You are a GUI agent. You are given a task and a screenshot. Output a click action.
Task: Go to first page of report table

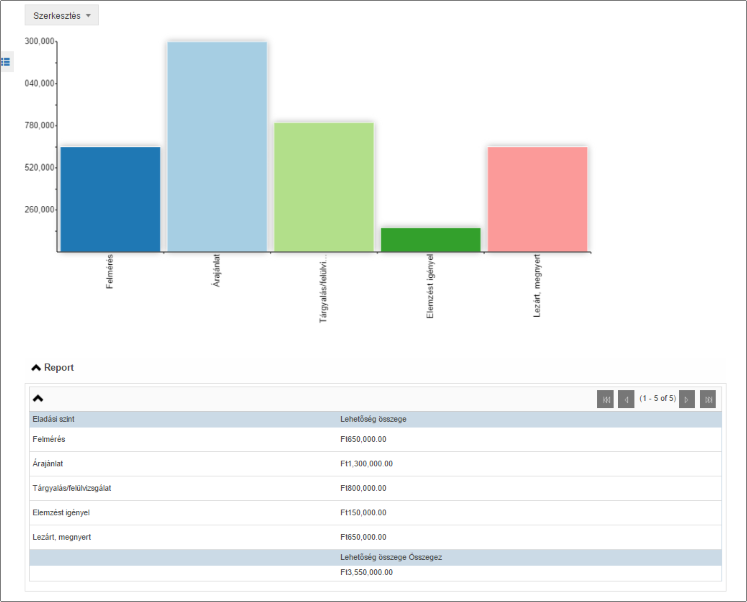coord(605,399)
